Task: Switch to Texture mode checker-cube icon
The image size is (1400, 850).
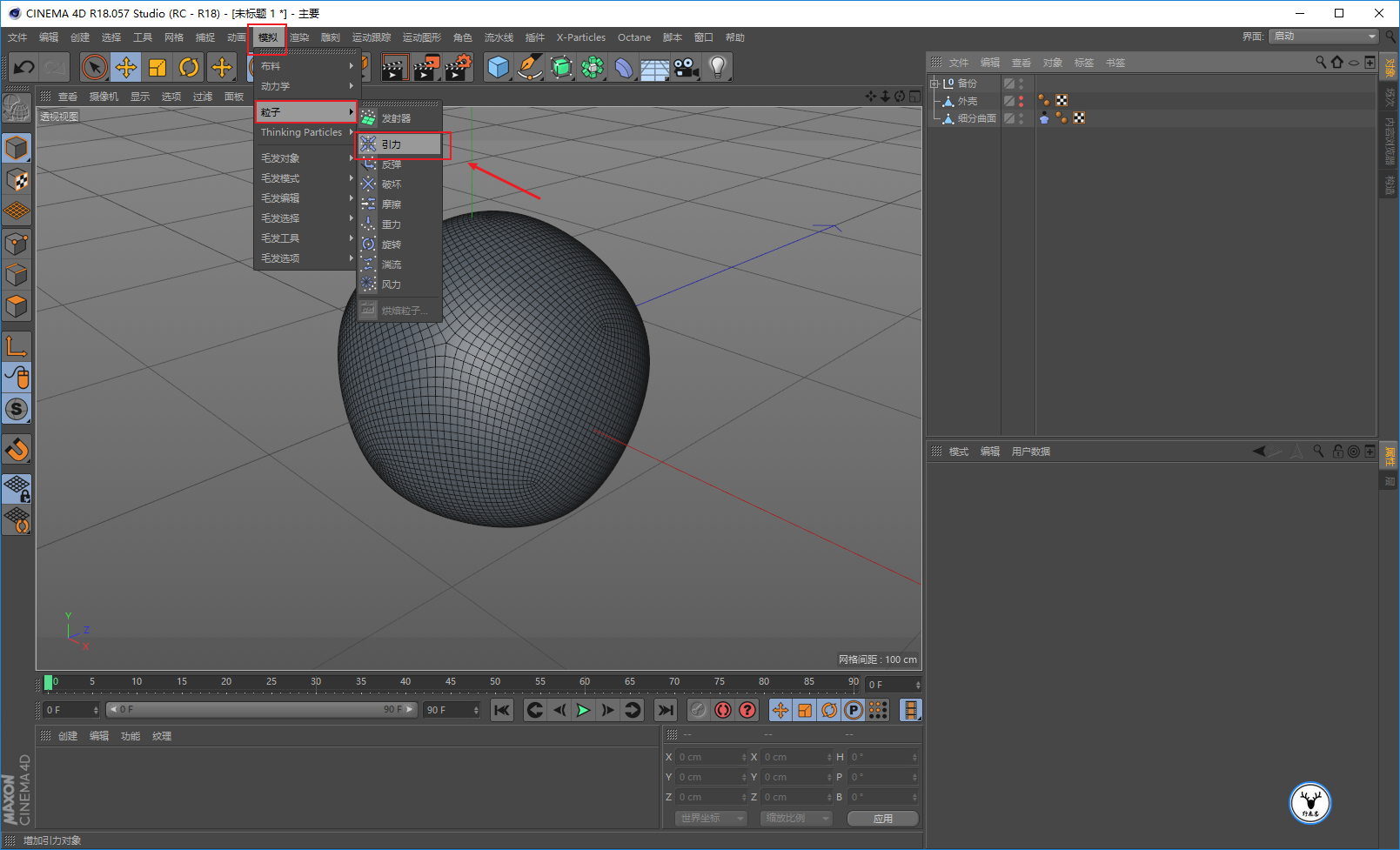Action: 17,180
